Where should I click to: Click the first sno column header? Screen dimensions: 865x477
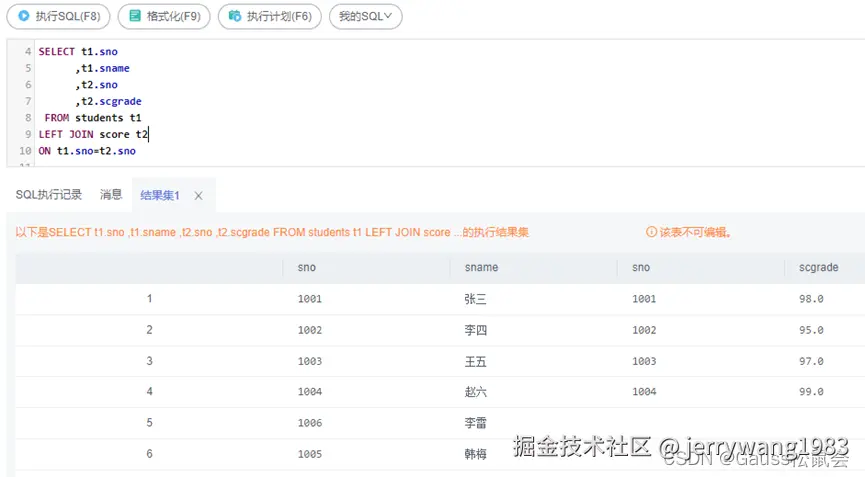[307, 267]
